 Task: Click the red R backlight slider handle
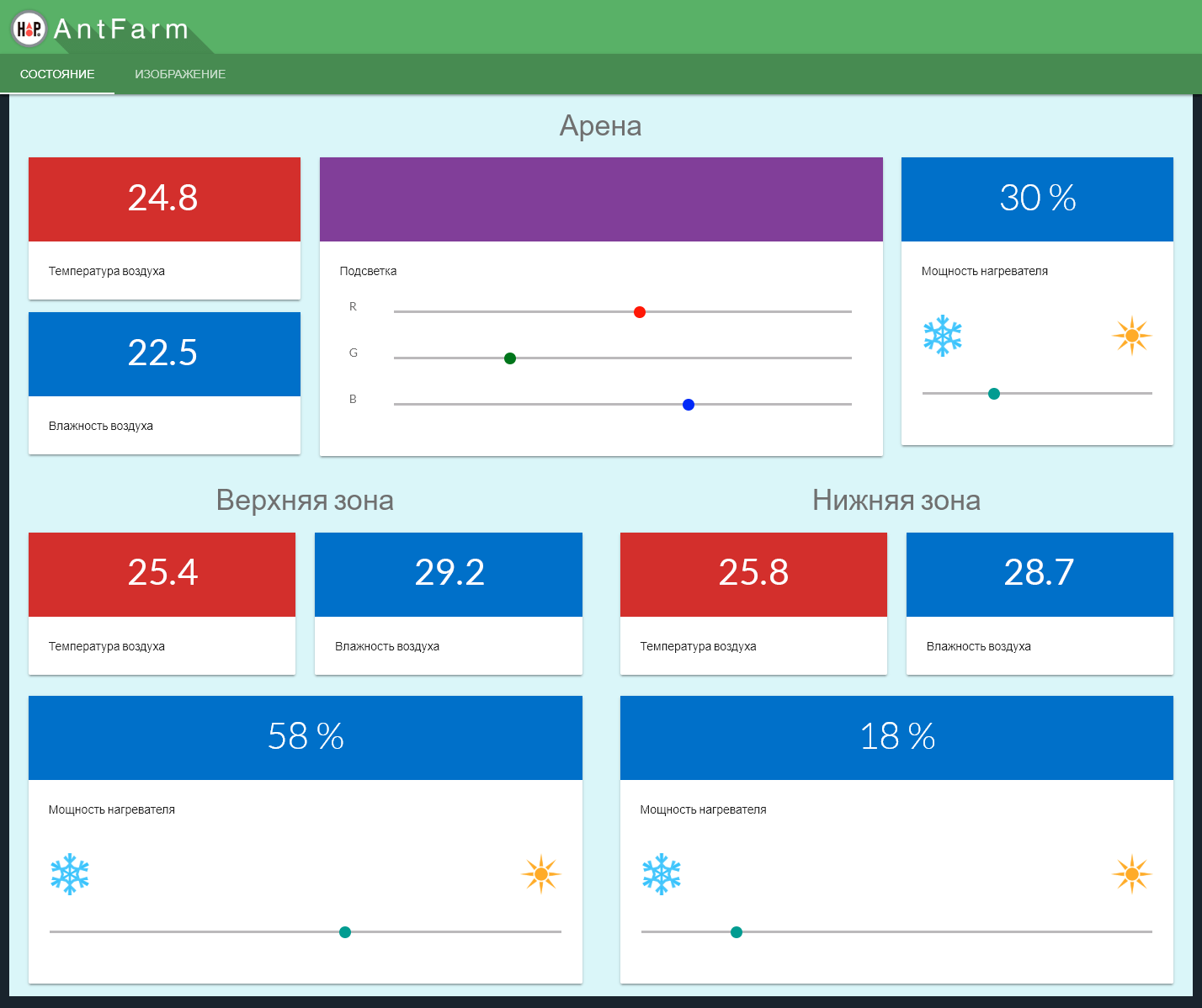[640, 312]
